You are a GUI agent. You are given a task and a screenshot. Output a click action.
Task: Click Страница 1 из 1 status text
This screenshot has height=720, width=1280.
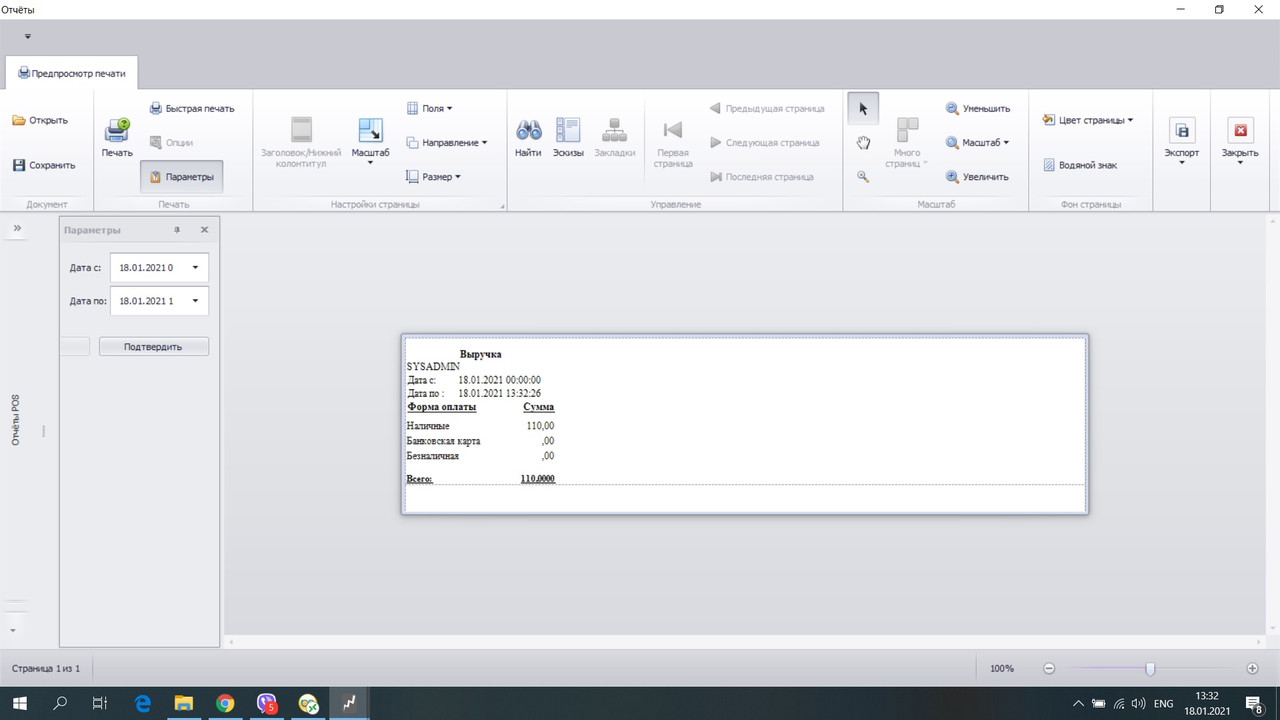point(46,668)
